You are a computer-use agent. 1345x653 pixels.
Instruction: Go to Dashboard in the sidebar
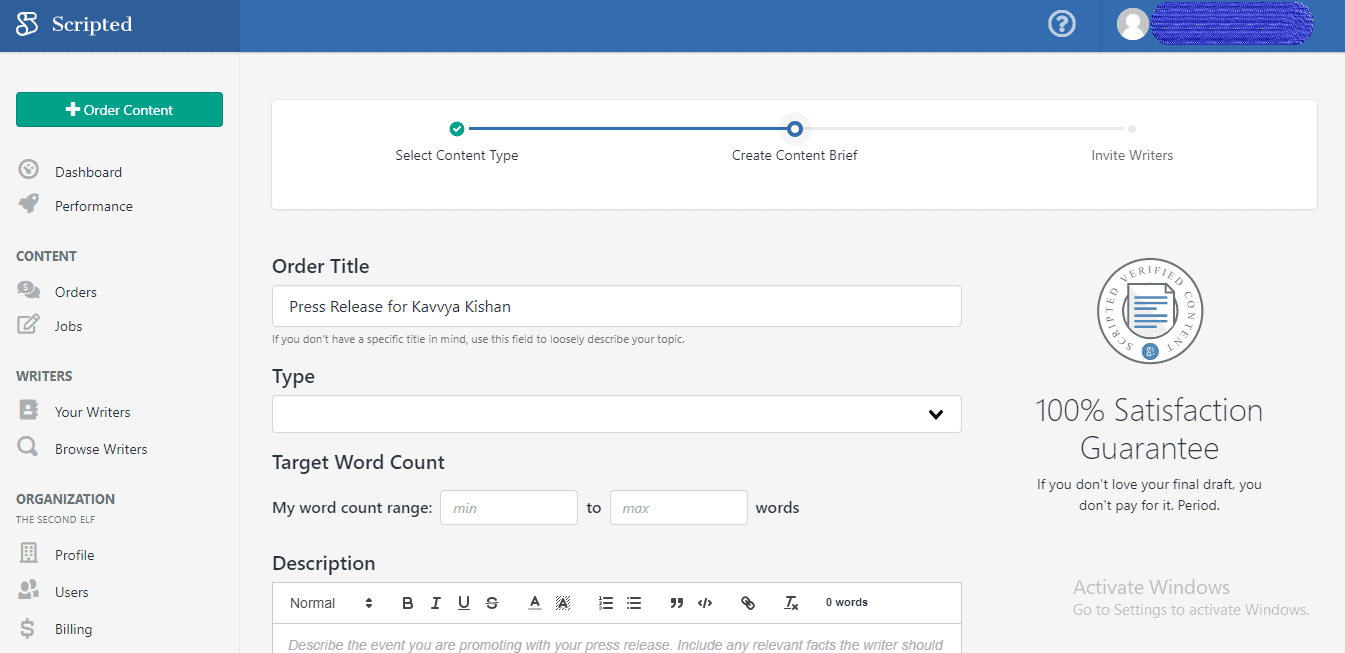pyautogui.click(x=88, y=172)
